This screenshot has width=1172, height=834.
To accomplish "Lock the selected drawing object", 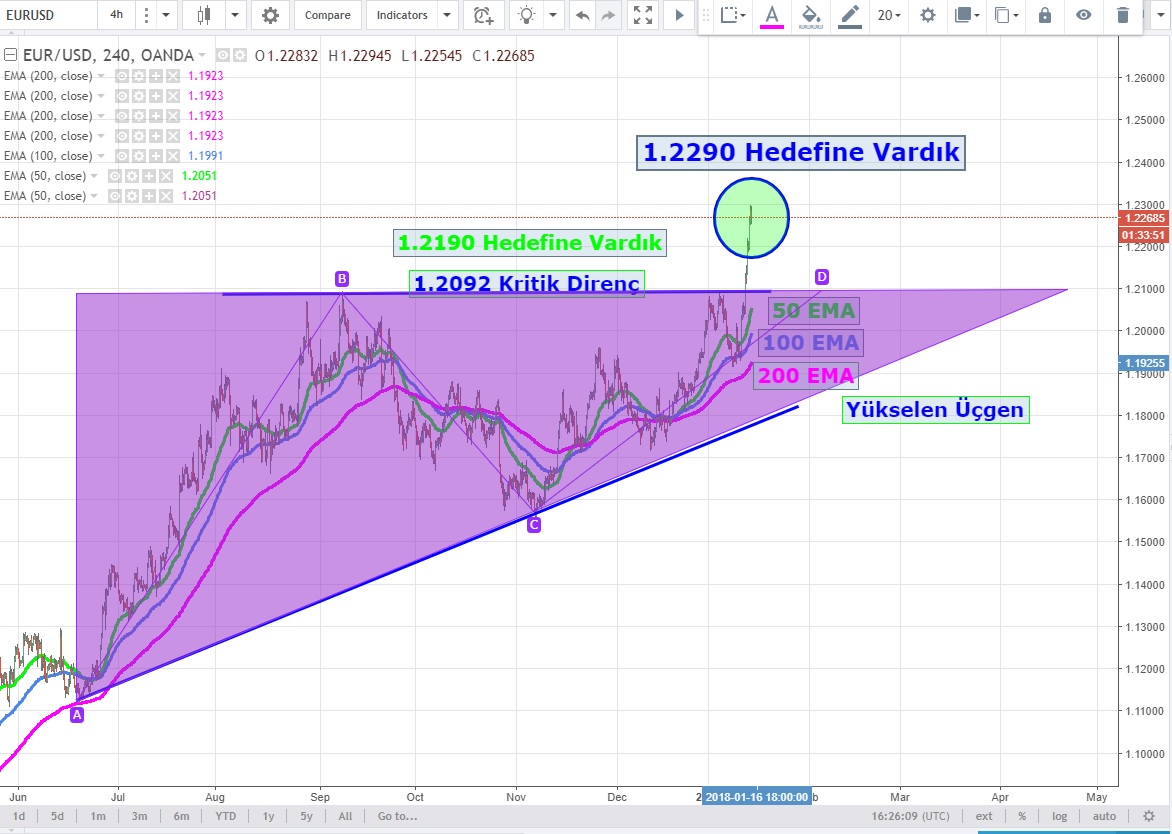I will 1045,15.
